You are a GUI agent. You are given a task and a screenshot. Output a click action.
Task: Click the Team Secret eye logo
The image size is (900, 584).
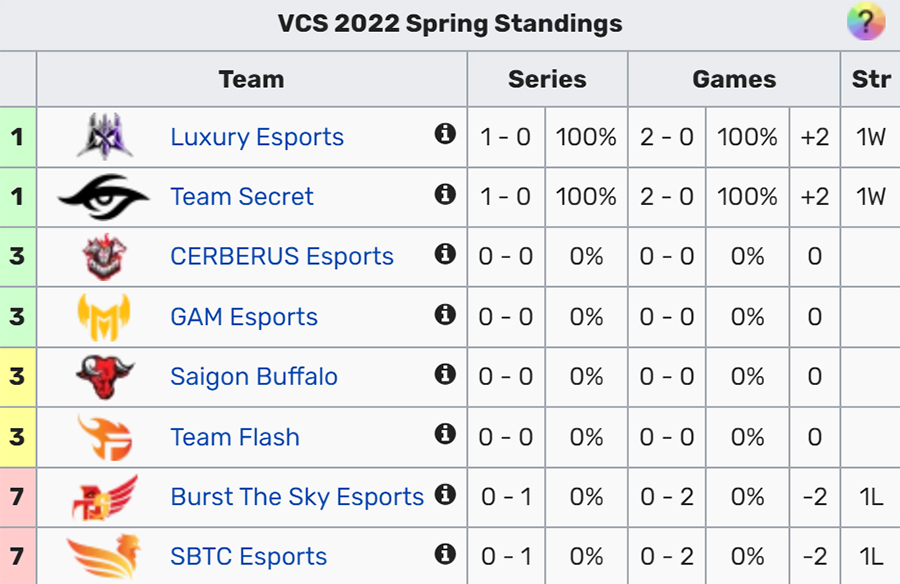[104, 197]
